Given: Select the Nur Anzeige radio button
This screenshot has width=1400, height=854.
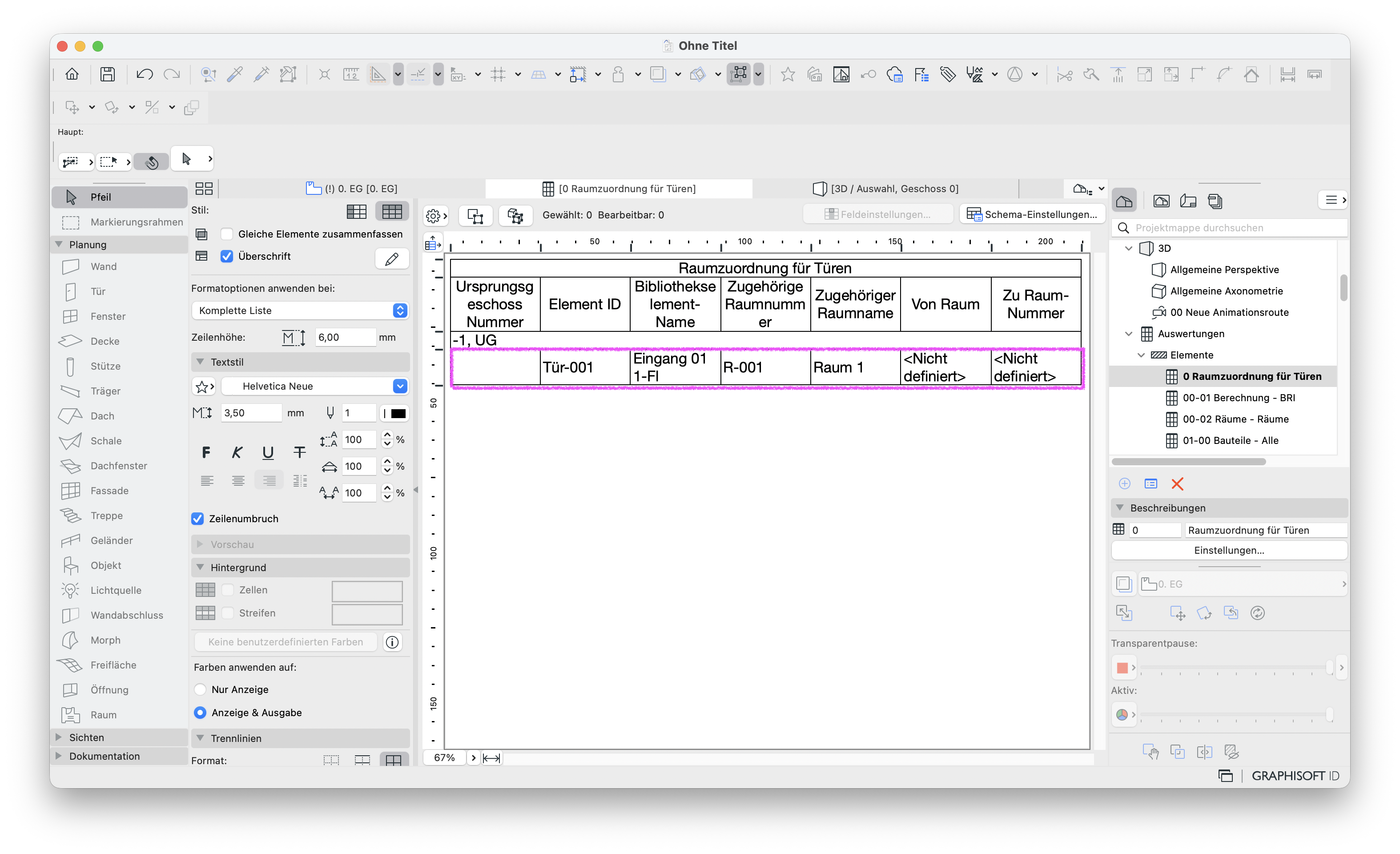Looking at the screenshot, I should point(200,690).
